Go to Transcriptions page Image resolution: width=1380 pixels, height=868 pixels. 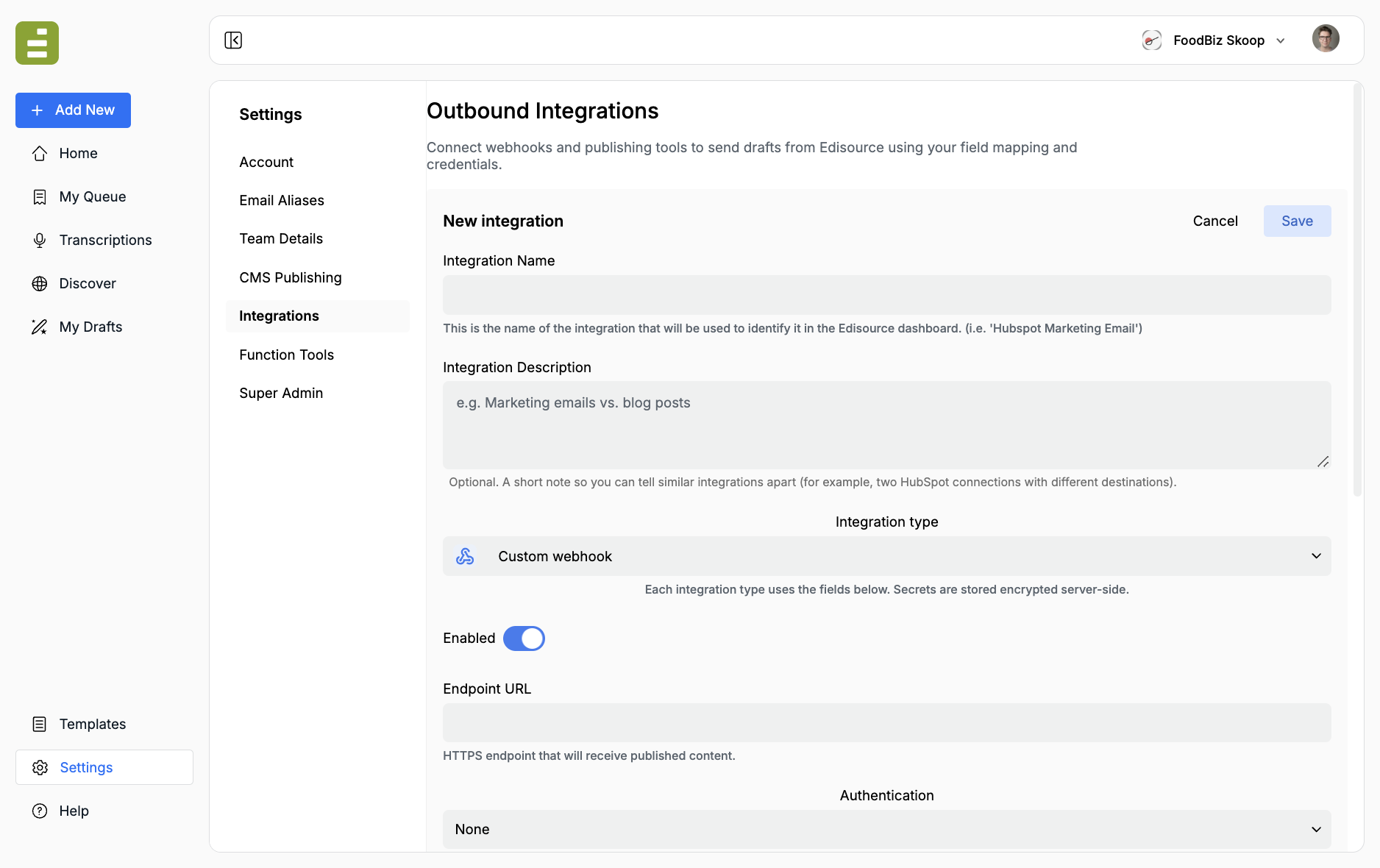105,240
